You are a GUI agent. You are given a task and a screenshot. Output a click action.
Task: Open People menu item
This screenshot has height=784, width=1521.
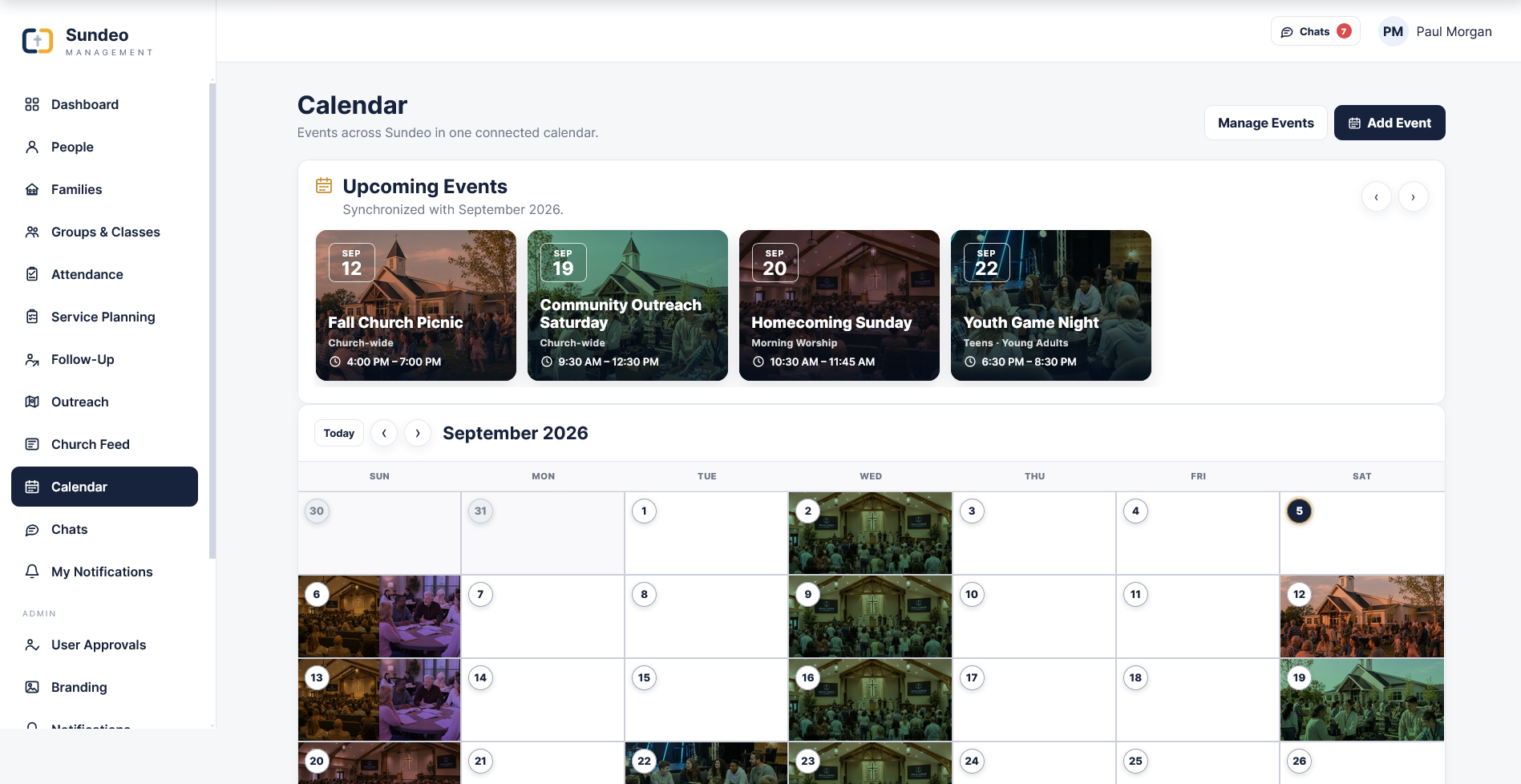click(104, 147)
